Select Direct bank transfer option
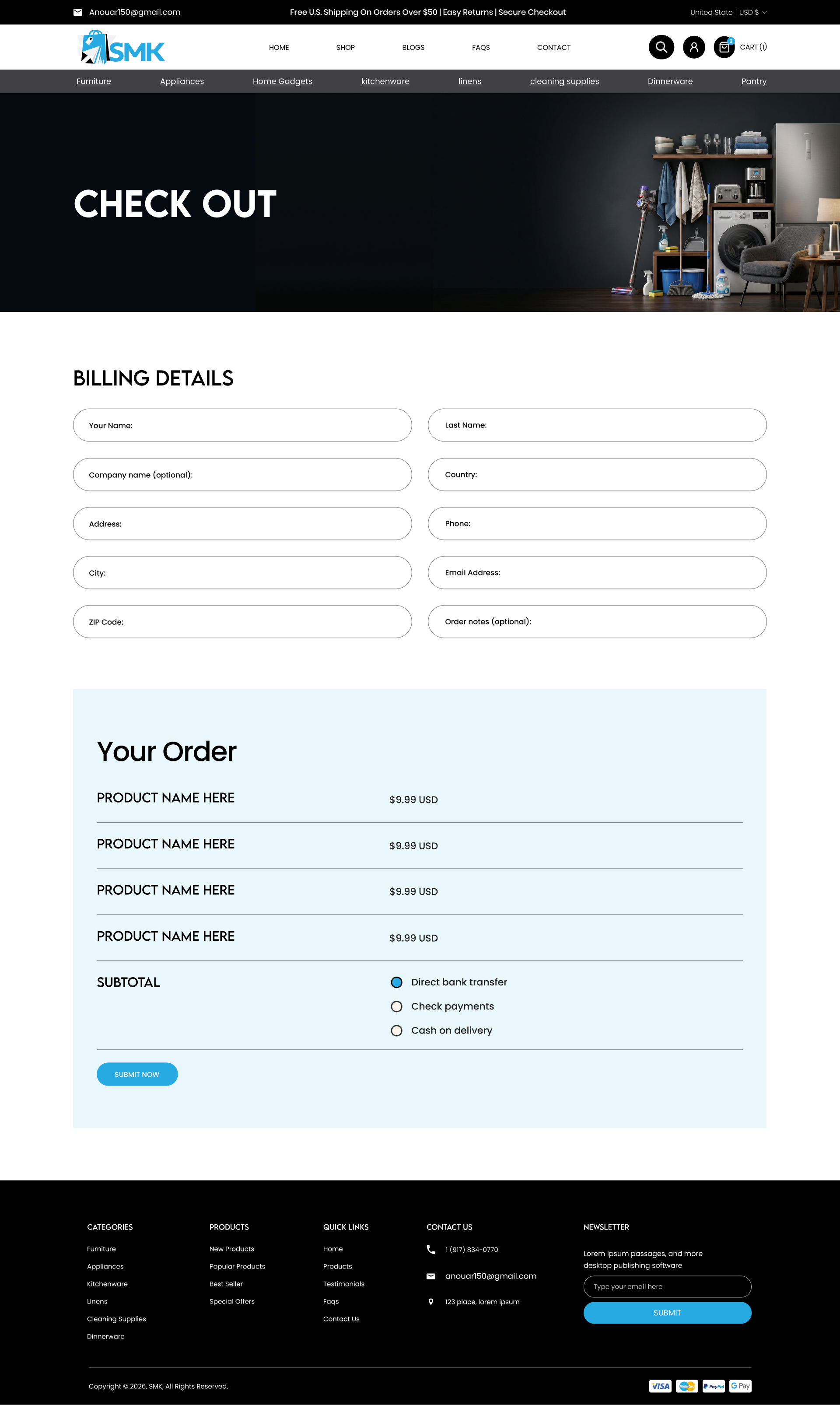 tap(397, 982)
